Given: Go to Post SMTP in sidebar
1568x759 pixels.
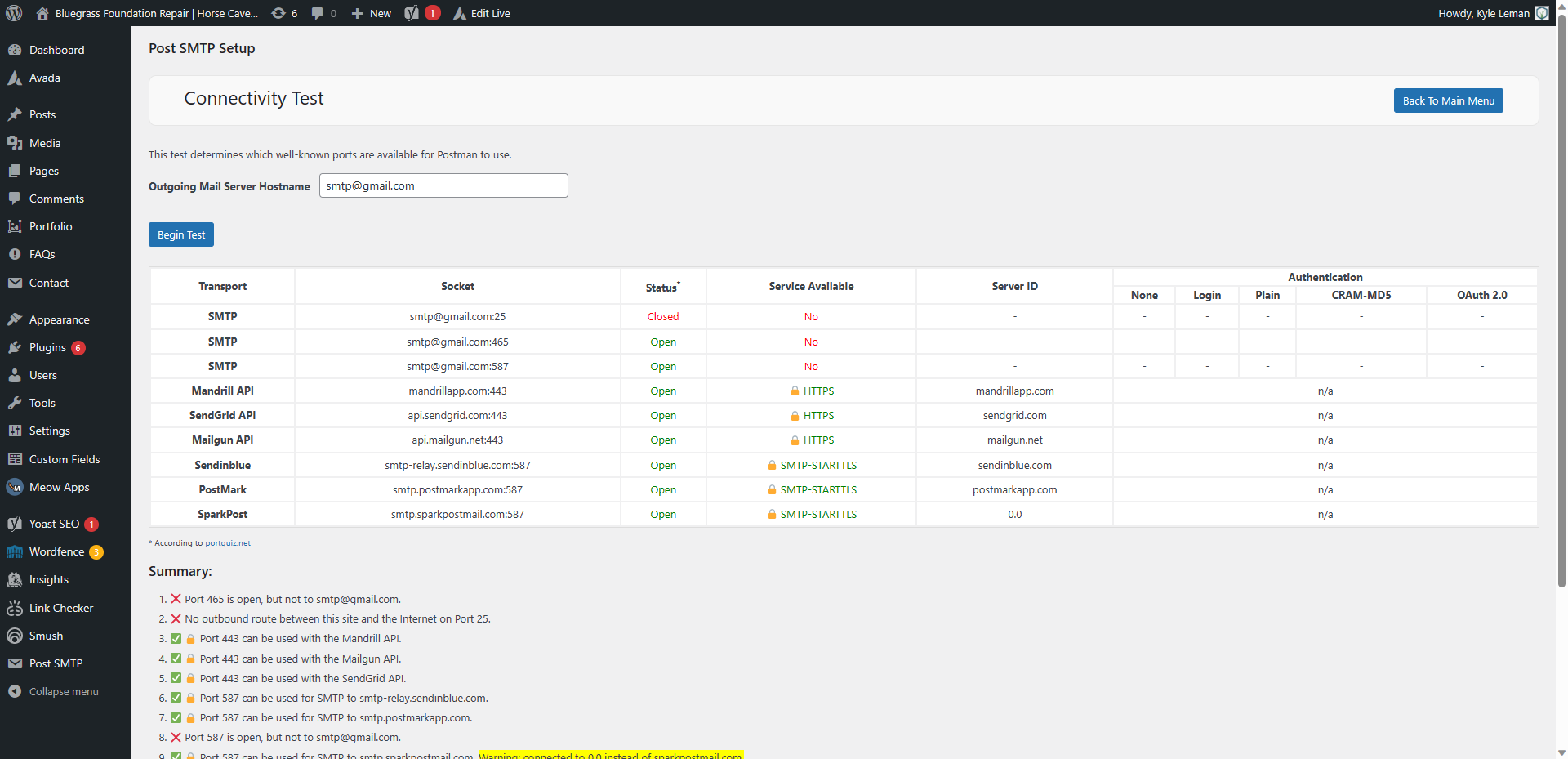Looking at the screenshot, I should tap(56, 663).
